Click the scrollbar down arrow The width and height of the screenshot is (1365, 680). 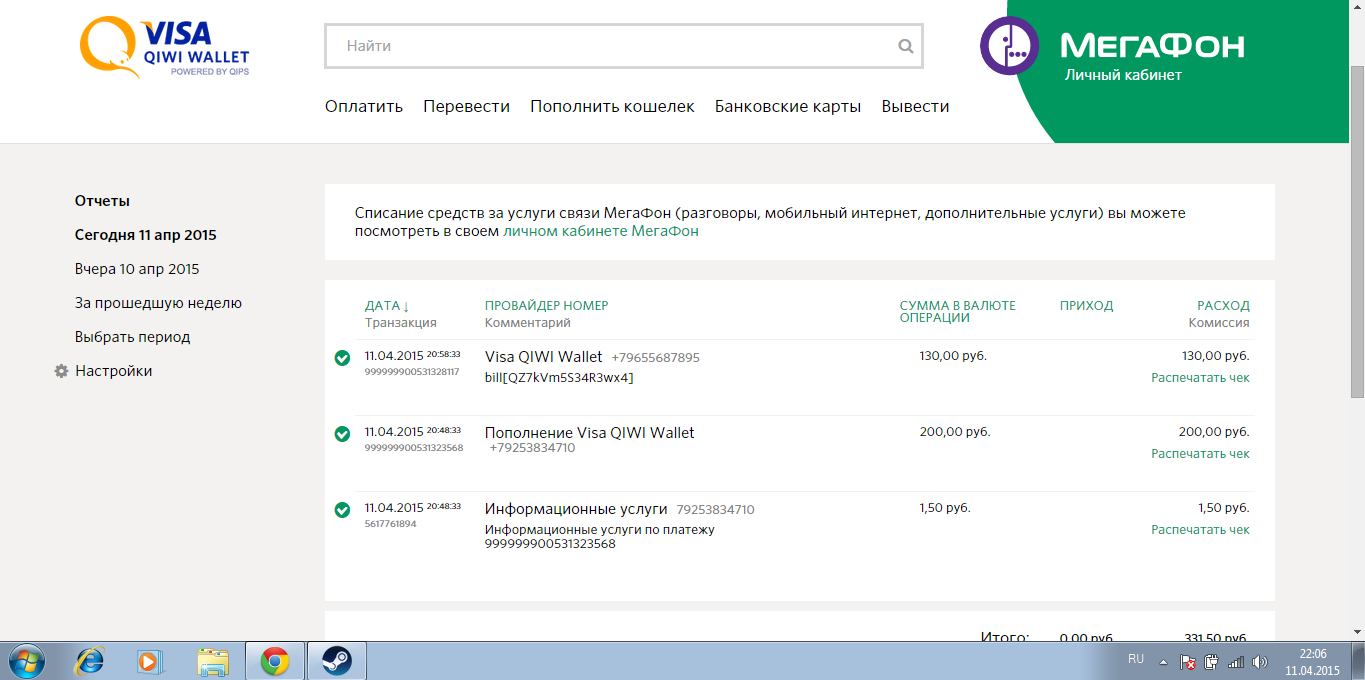[x=1357, y=631]
